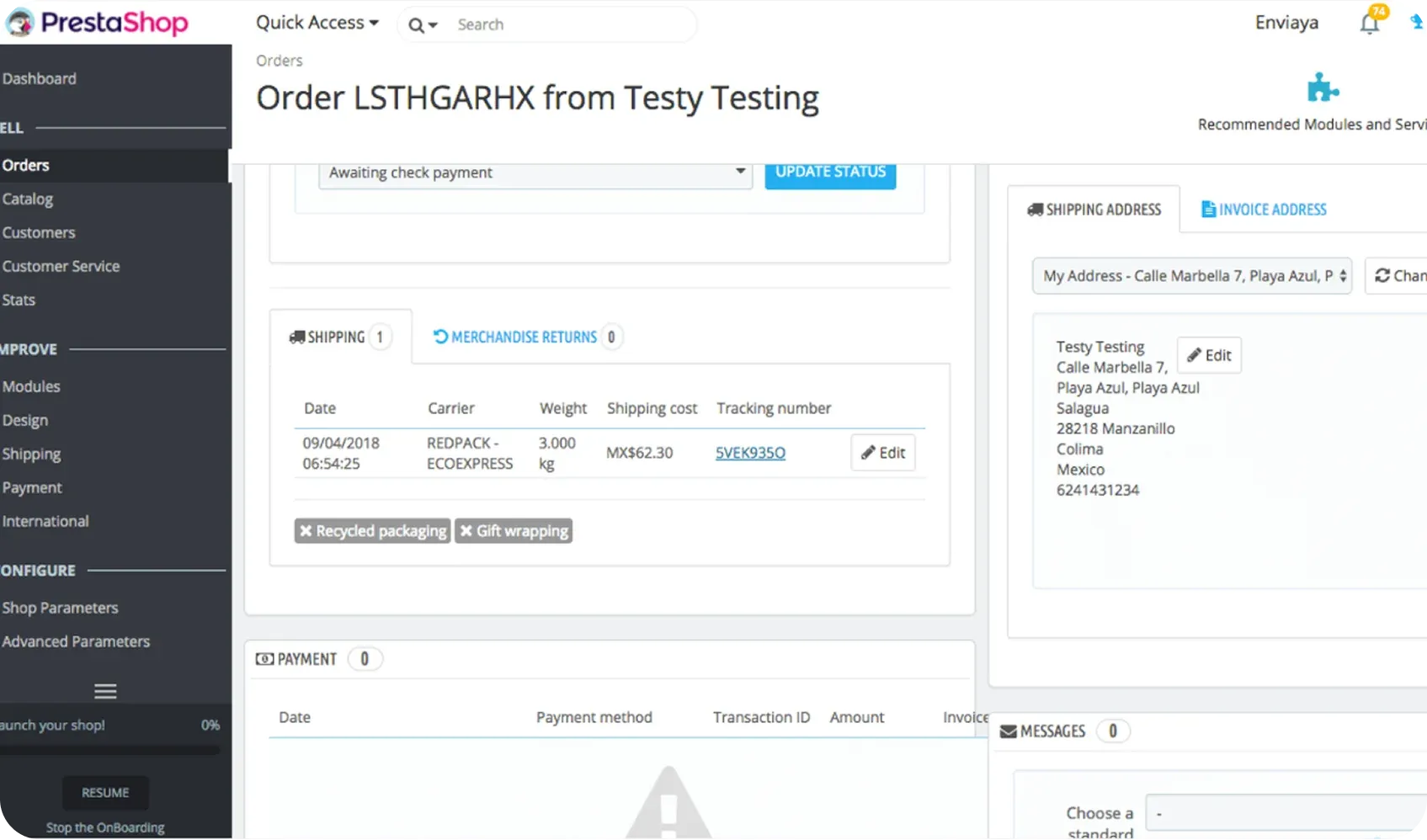The image size is (1427, 840).
Task: Open tracking number 5VEK935O link
Action: pyautogui.click(x=750, y=453)
